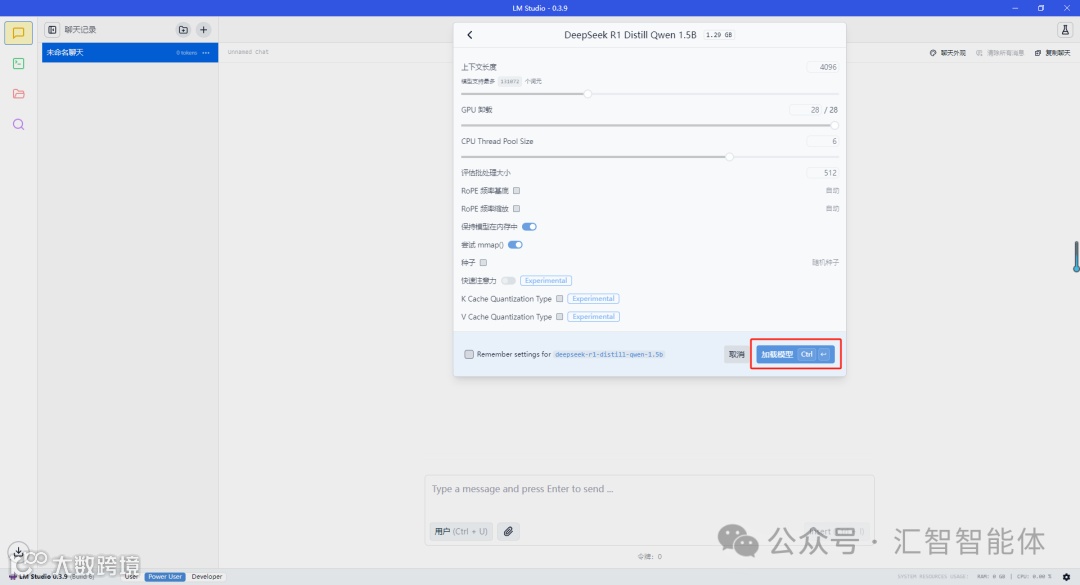
Task: Click the 清除所有消息 clear messages button
Action: 999,53
